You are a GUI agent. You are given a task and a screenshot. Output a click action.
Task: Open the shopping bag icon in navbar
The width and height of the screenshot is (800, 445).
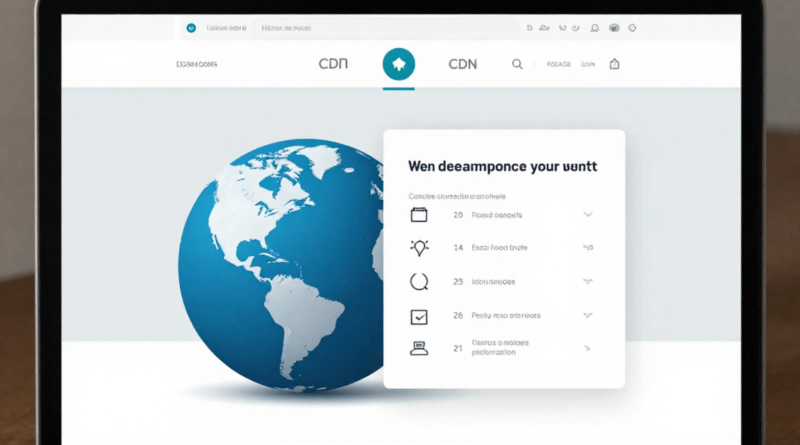click(614, 64)
